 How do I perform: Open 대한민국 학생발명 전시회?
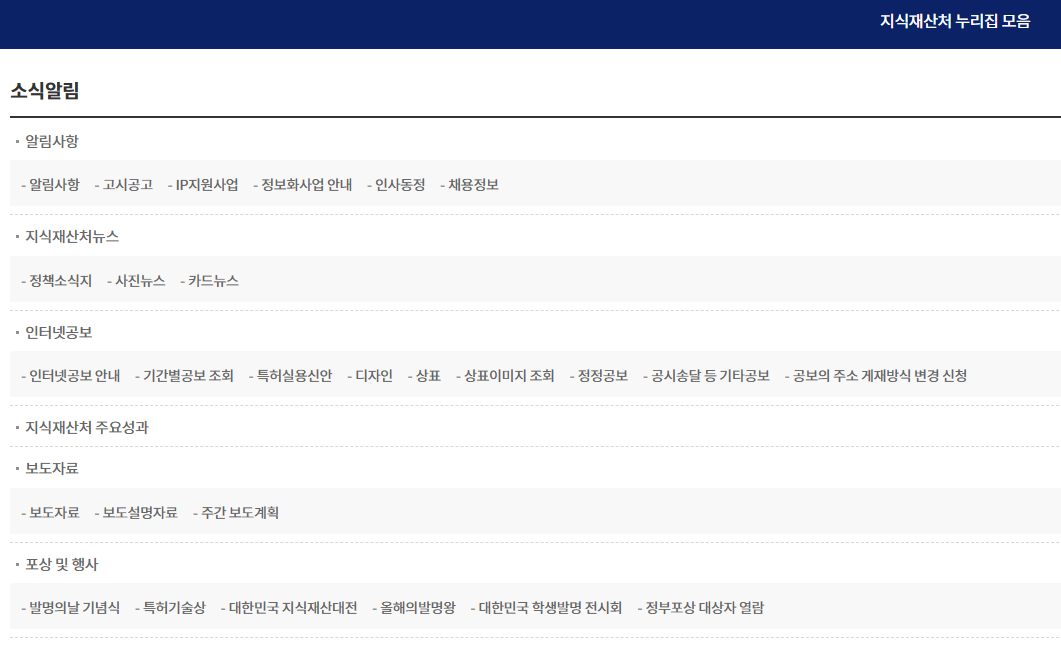550,608
